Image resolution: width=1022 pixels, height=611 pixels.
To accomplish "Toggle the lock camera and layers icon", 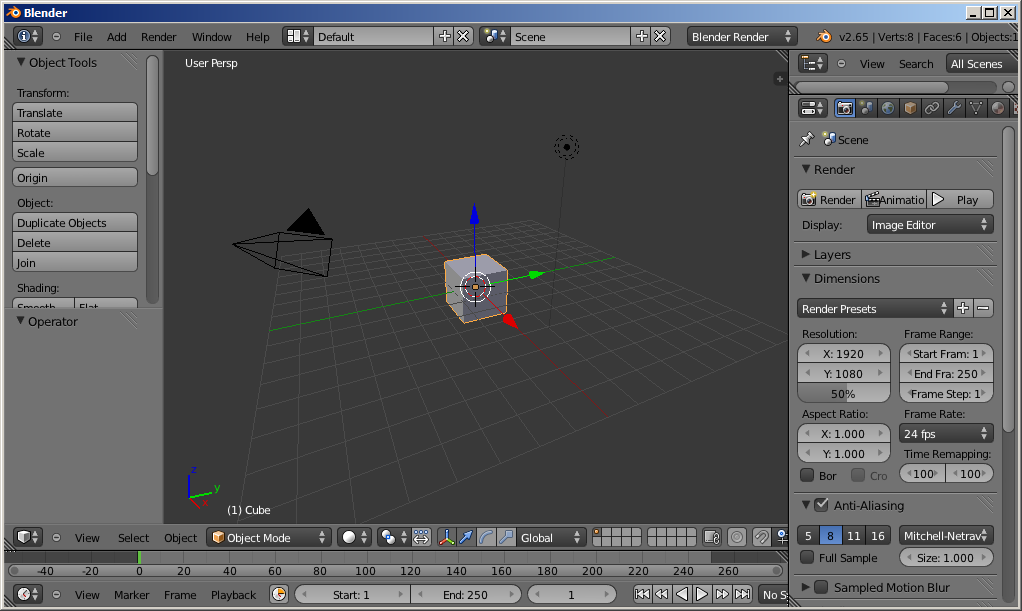I will click(x=712, y=537).
